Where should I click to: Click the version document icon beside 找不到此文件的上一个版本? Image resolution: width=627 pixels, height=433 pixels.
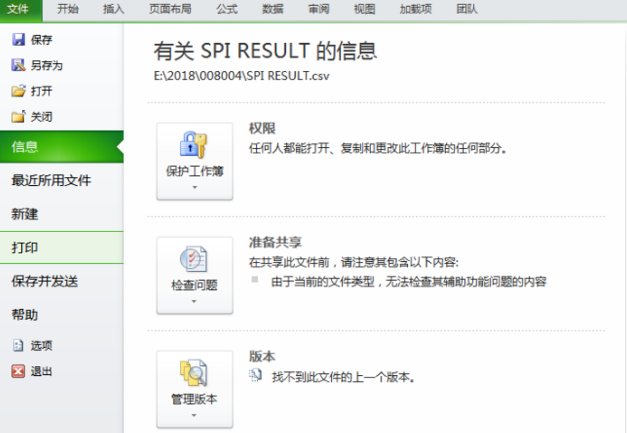click(x=255, y=375)
